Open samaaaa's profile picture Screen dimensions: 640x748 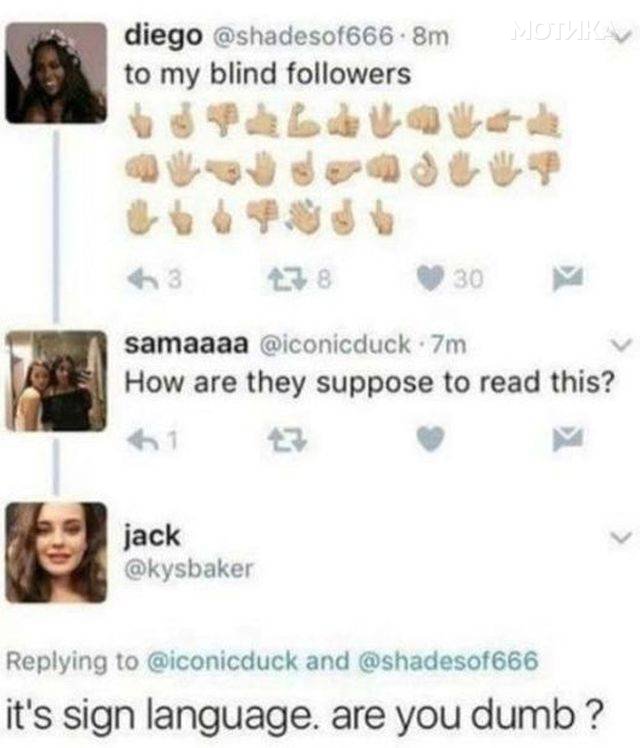tap(56, 381)
